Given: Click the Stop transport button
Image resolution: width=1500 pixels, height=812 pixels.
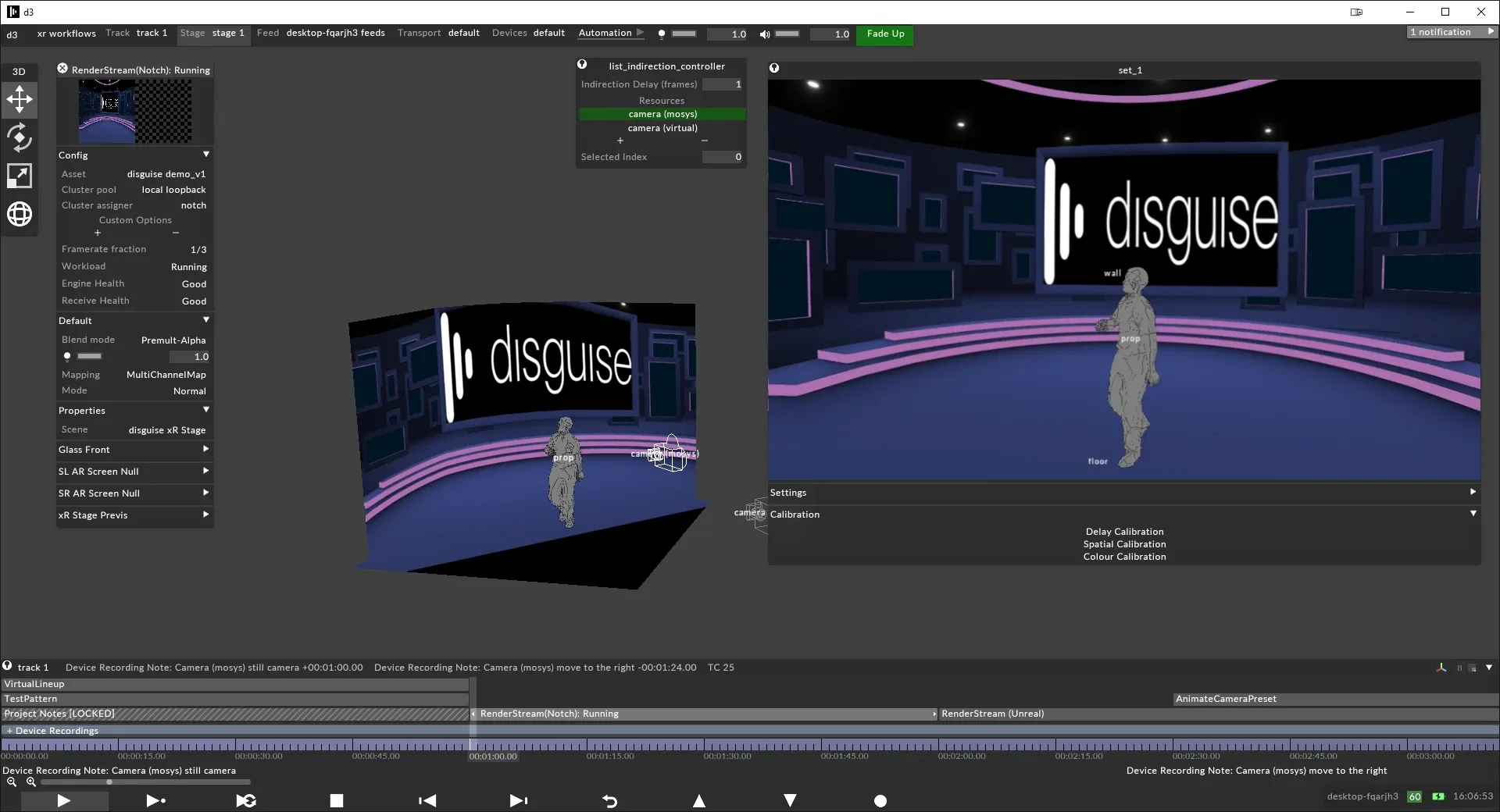Looking at the screenshot, I should (x=337, y=800).
